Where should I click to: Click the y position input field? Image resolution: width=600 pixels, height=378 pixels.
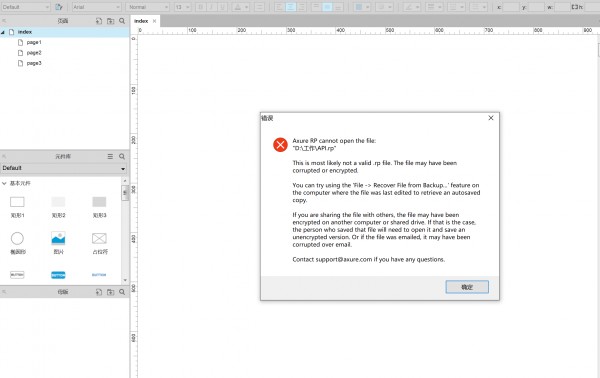pos(536,7)
